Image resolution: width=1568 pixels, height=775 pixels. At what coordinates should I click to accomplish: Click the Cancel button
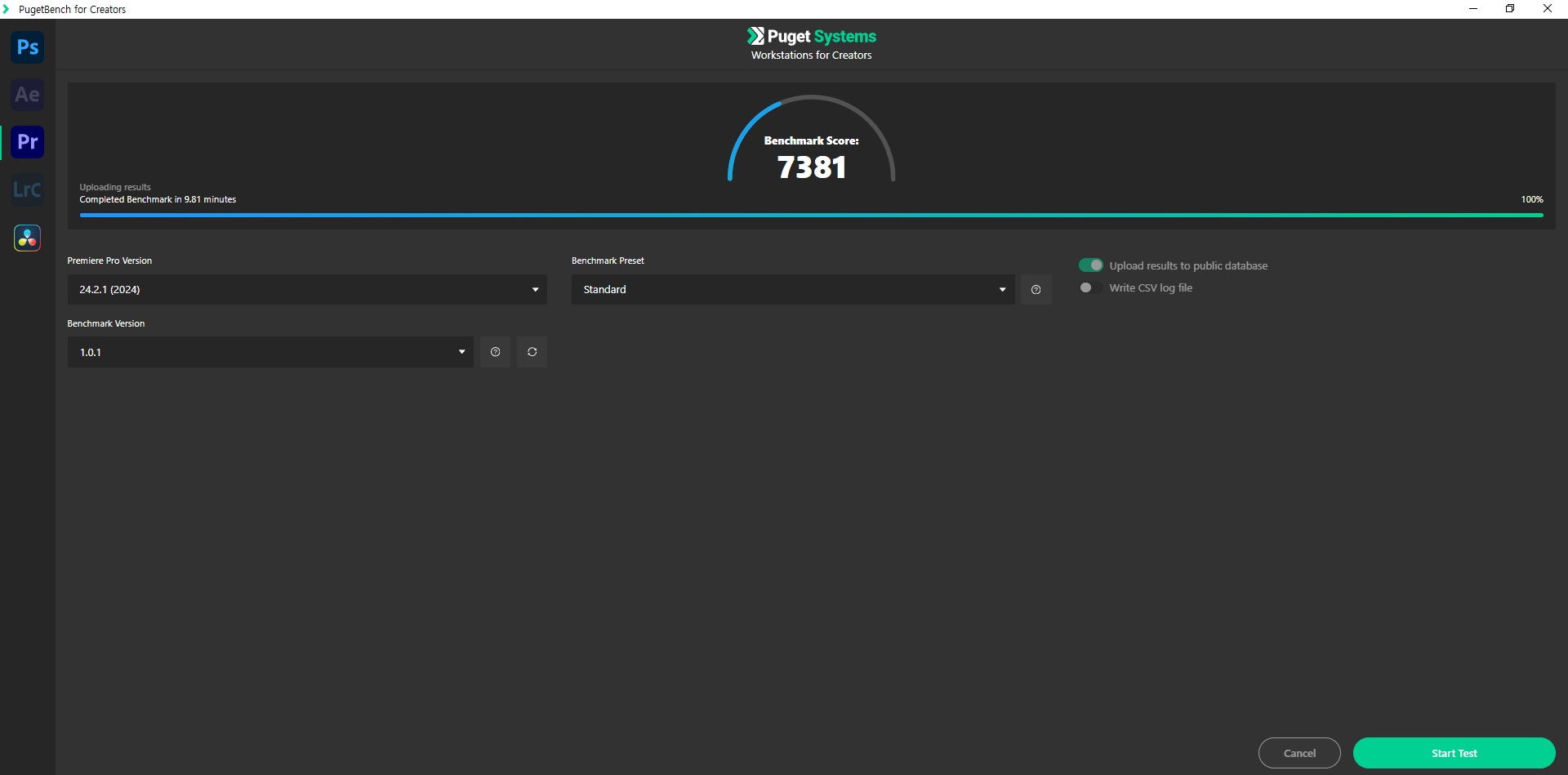[1299, 753]
